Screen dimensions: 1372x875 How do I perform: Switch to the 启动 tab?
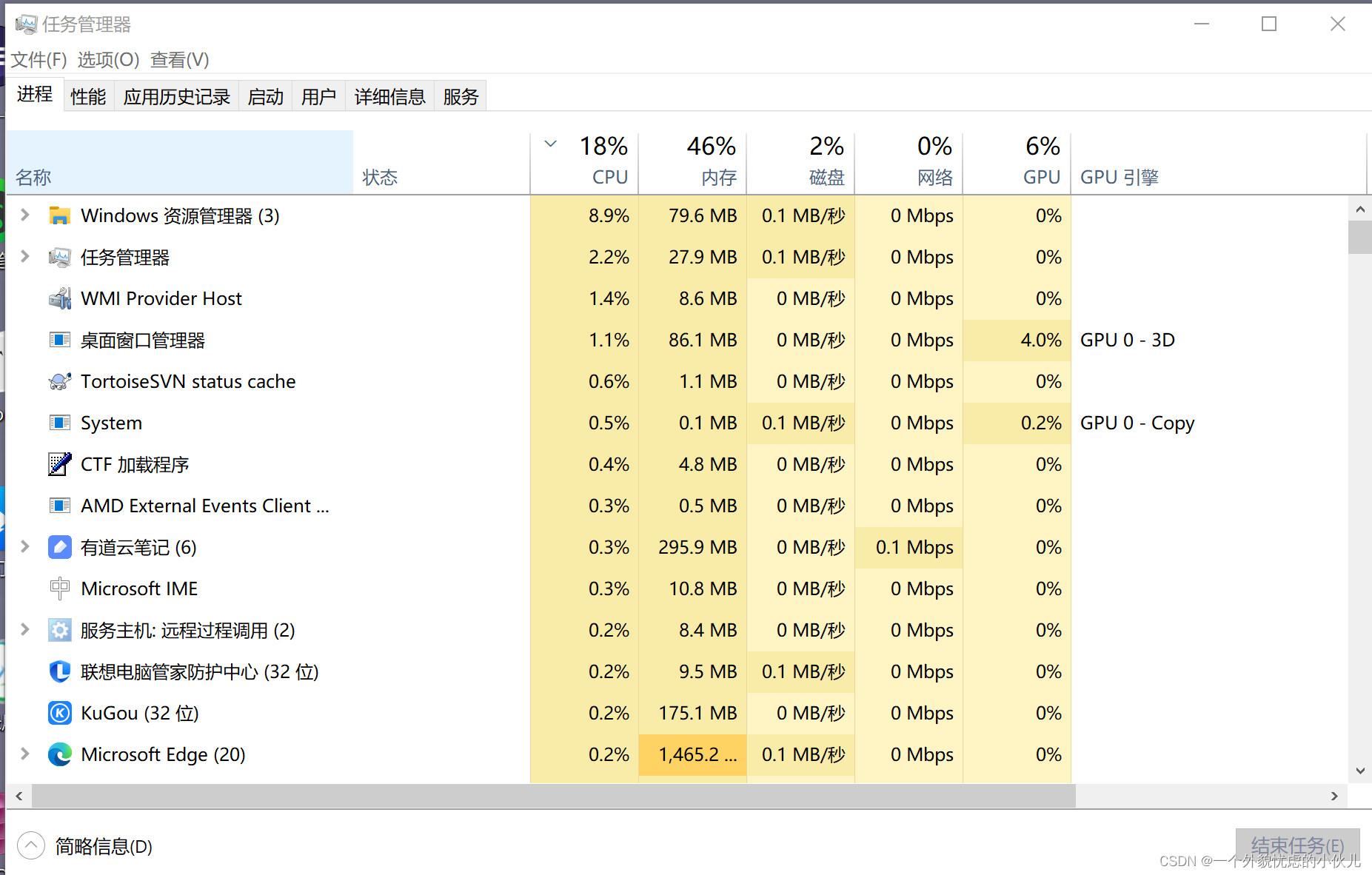(x=266, y=96)
